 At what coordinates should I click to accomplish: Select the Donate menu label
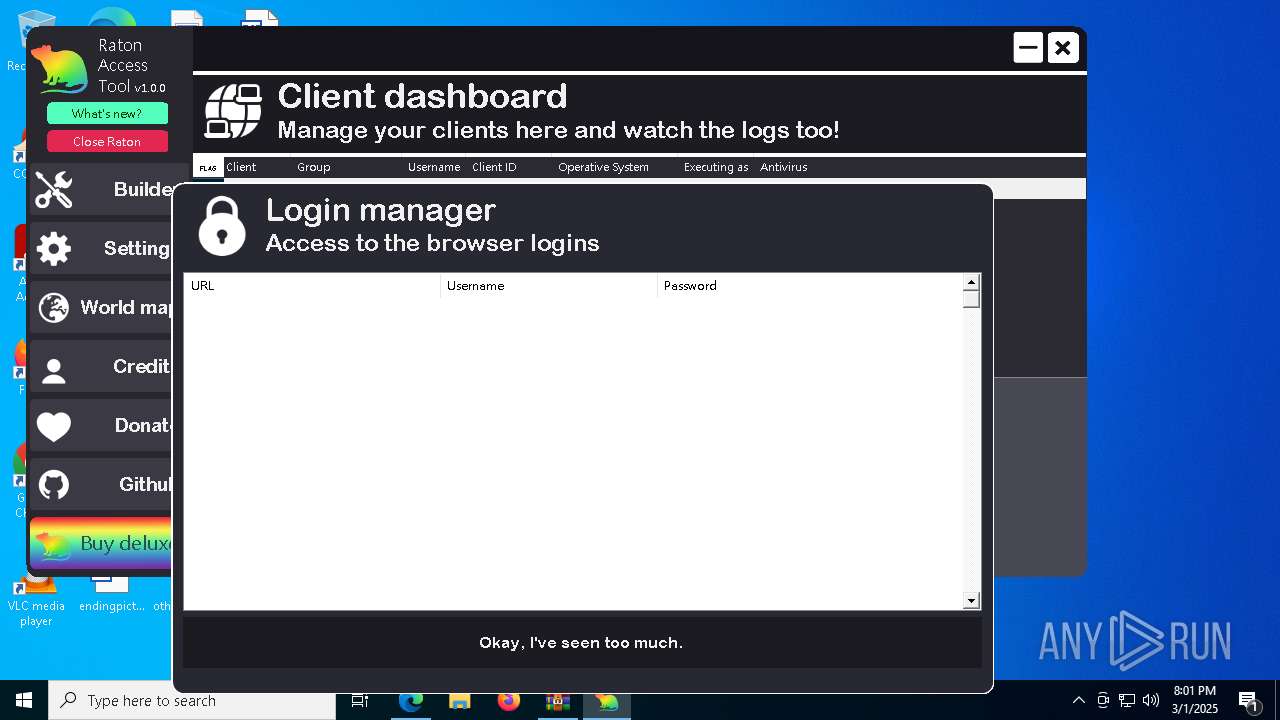coord(144,425)
